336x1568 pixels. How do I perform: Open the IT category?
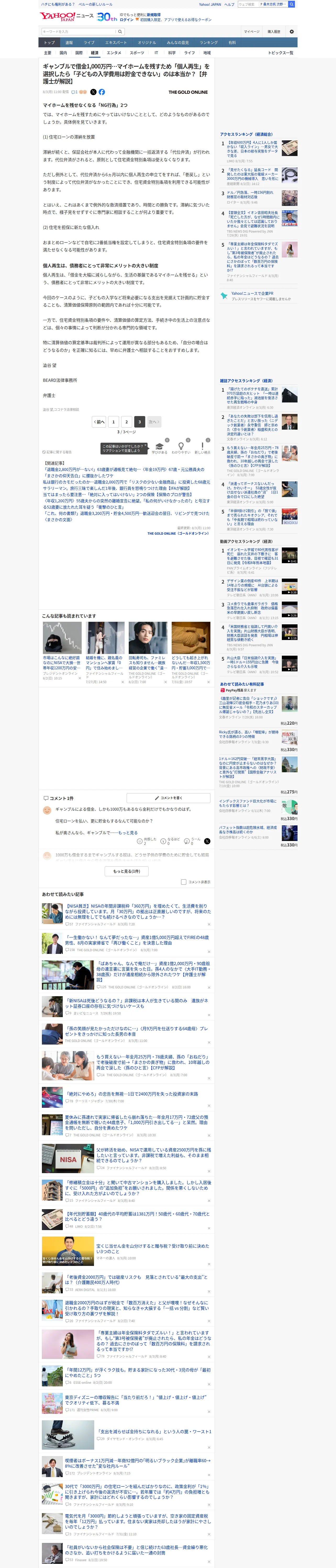coord(156,53)
